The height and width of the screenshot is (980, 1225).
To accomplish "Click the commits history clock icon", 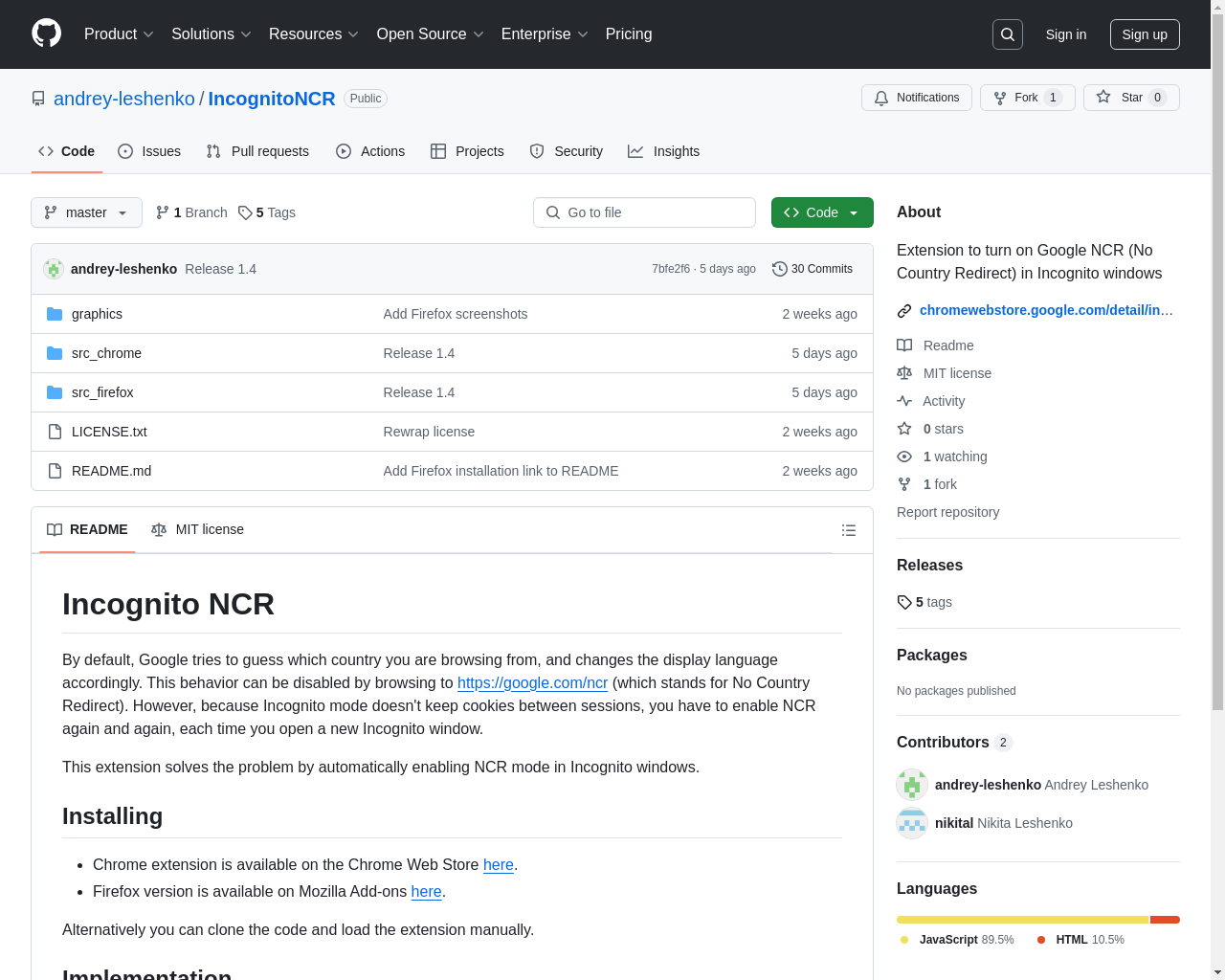I will pos(780,269).
